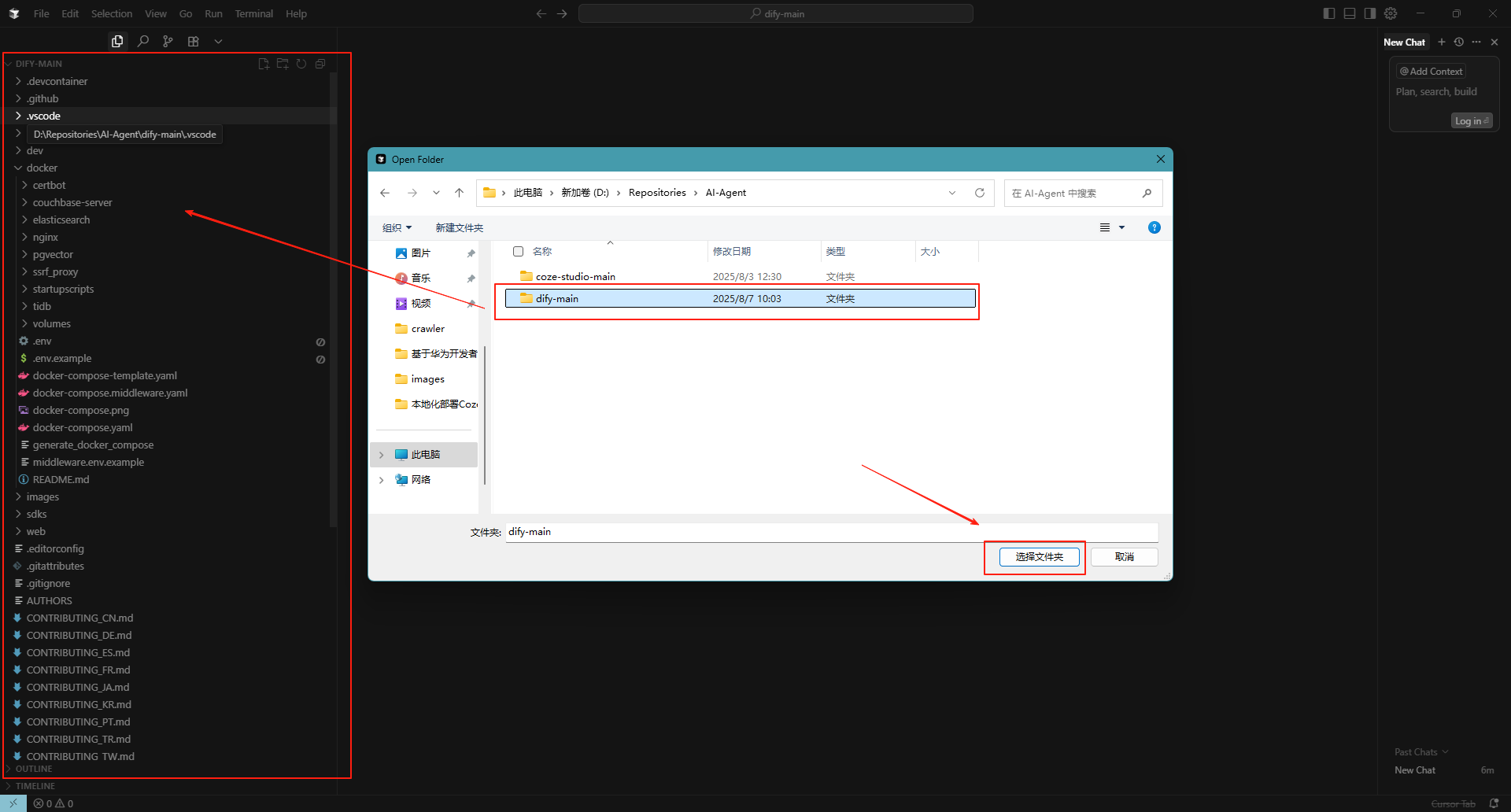The height and width of the screenshot is (812, 1511).
Task: Open 组织 dropdown menu
Action: [397, 227]
